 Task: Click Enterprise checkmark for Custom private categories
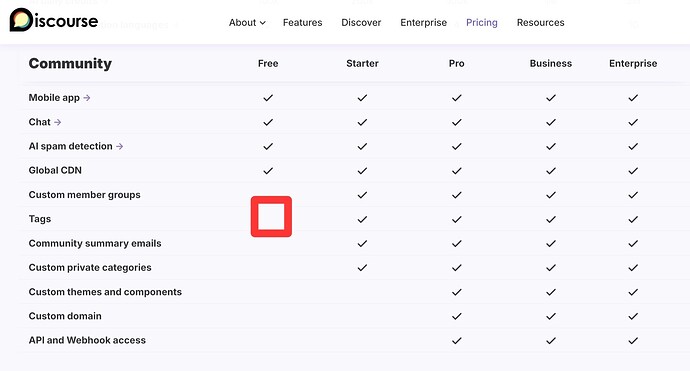click(633, 268)
